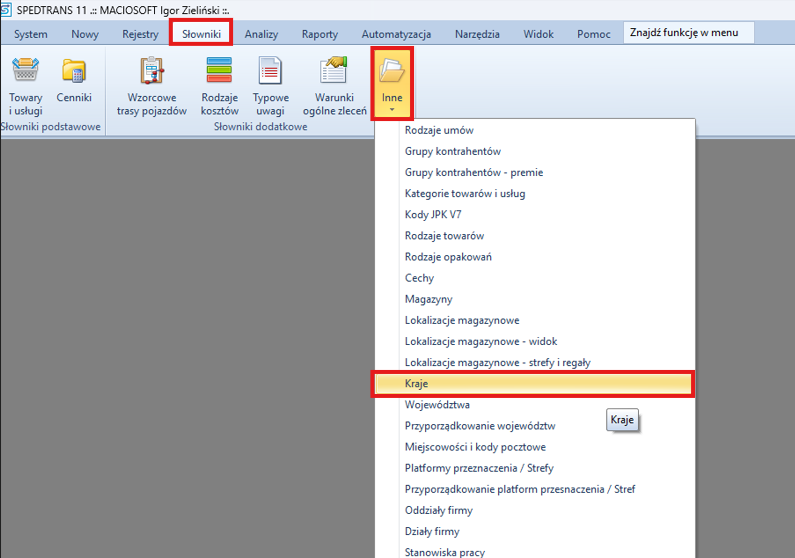Type in the Znajdź funkcję w menu field
Viewport: 795px width, 558px height.
[x=687, y=33]
